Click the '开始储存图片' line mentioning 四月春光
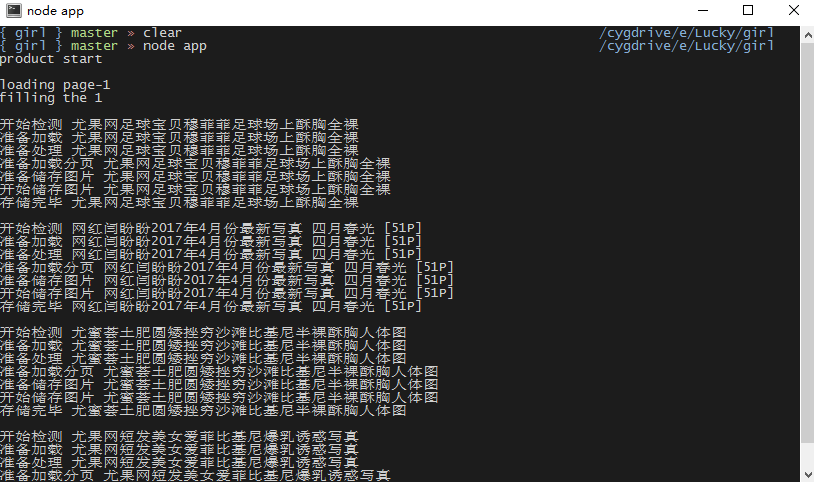814x482 pixels. 227,293
